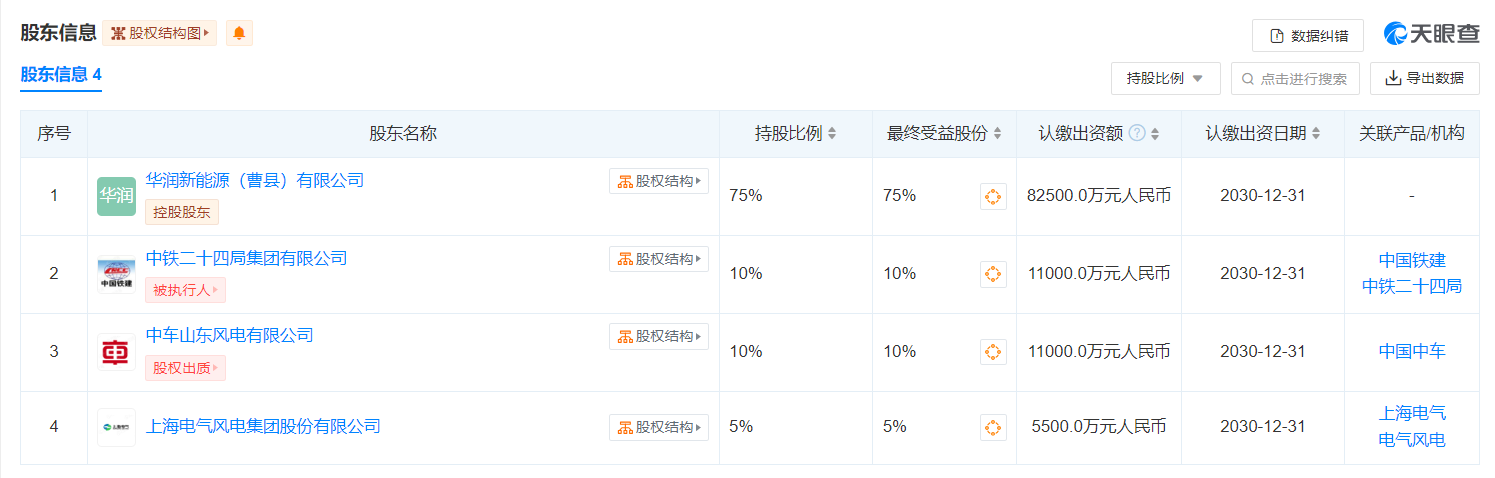Select the 股东信息 4 tab
The image size is (1495, 478).
pyautogui.click(x=61, y=75)
